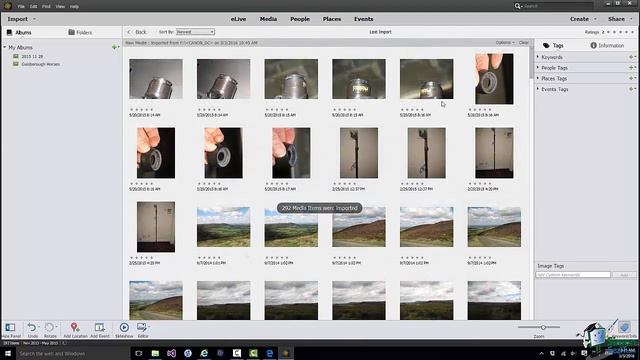Image resolution: width=640 pixels, height=360 pixels.
Task: Open the Options dropdown
Action: (505, 43)
